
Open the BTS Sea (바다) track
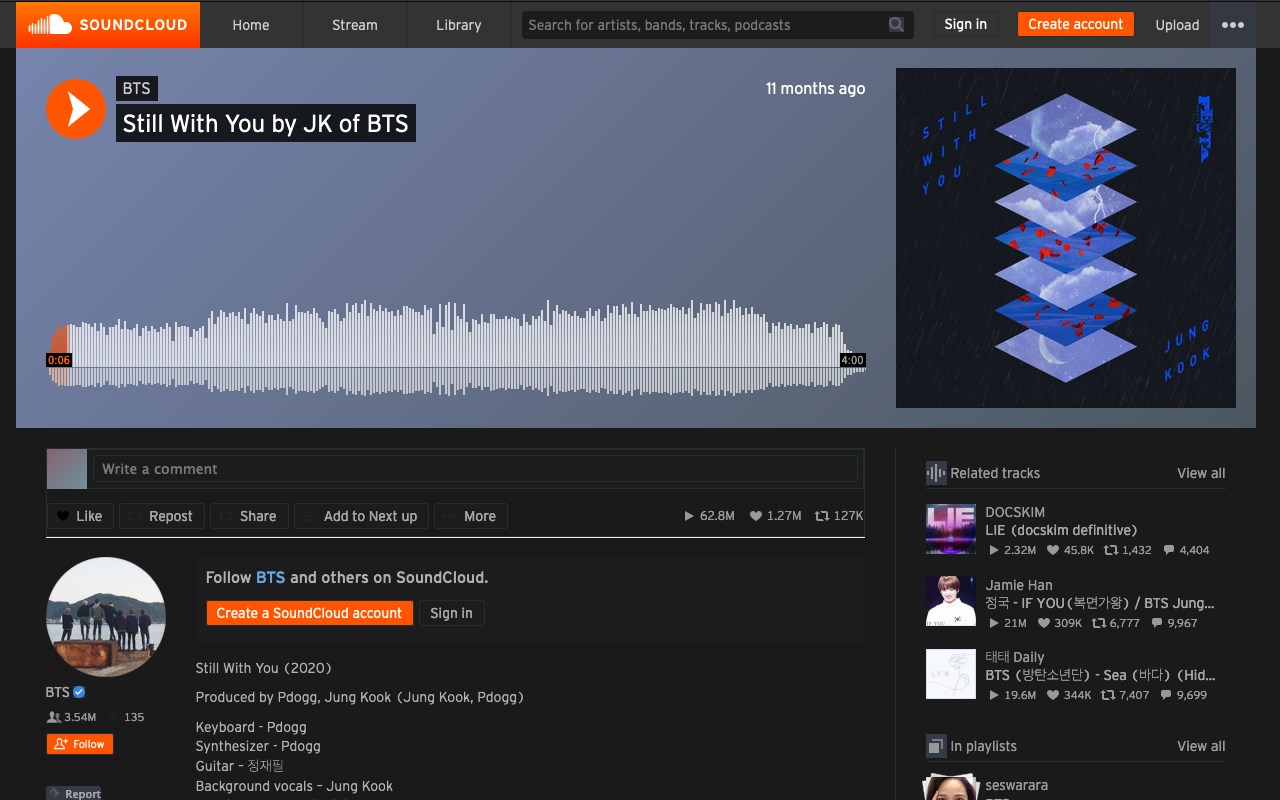[1100, 675]
